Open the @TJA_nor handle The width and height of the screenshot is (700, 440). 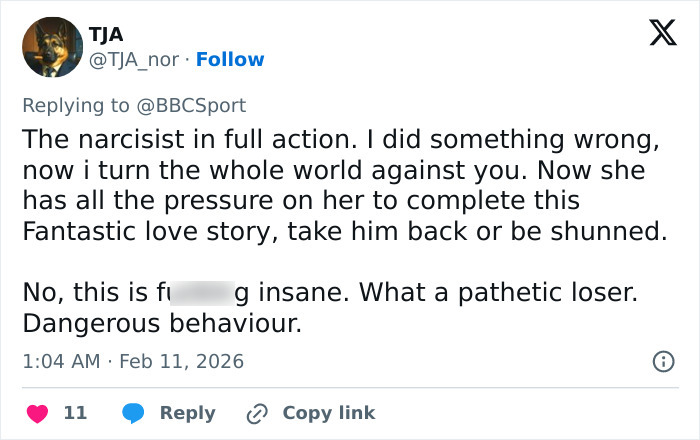[x=137, y=59]
